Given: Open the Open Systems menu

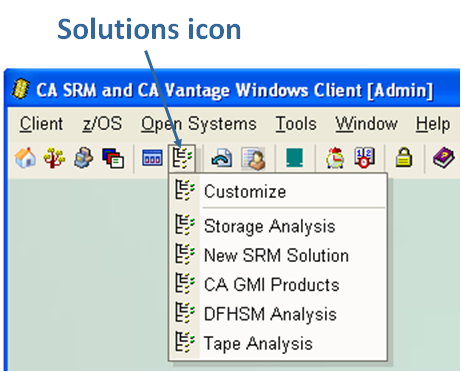Looking at the screenshot, I should 199,124.
